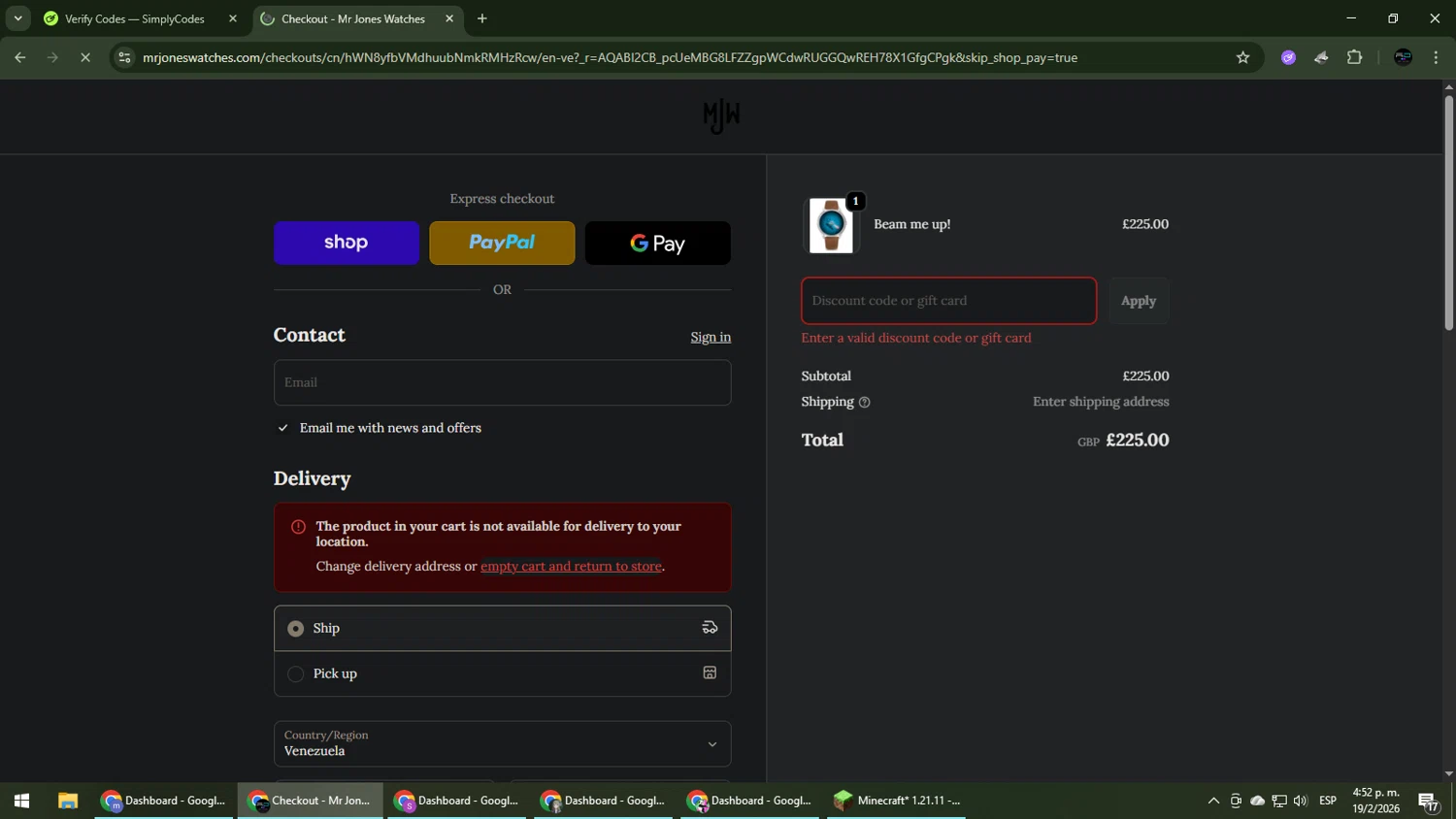Click the Beam me up! watch thumbnail
The height and width of the screenshot is (819, 1456).
click(x=831, y=225)
